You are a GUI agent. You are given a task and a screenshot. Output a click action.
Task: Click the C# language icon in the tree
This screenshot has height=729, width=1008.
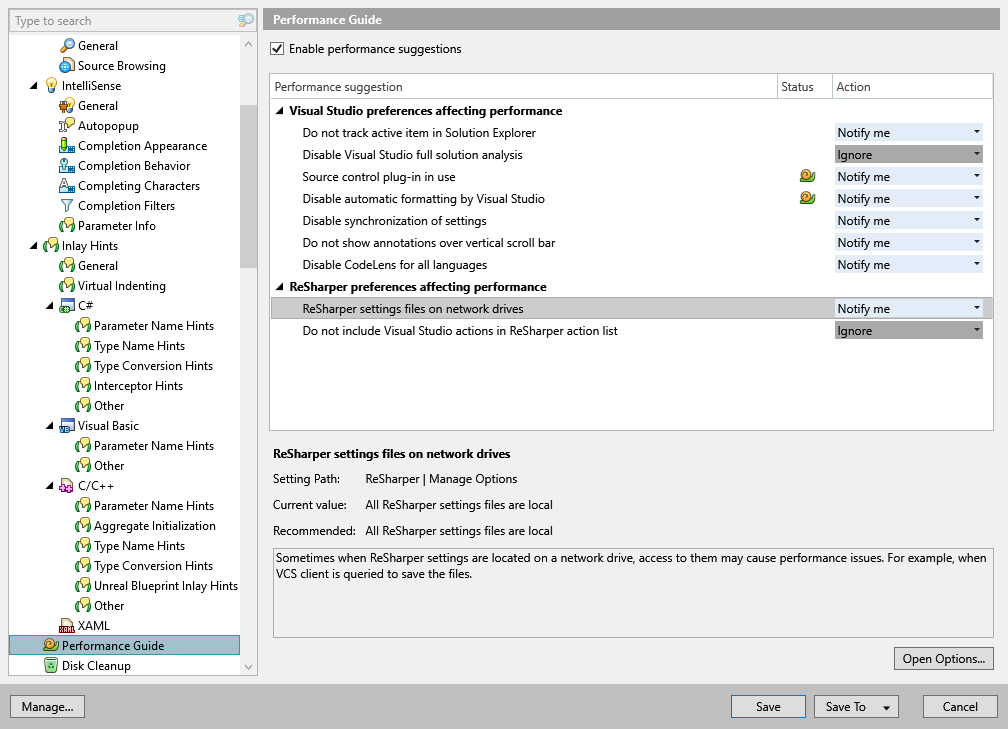(67, 305)
